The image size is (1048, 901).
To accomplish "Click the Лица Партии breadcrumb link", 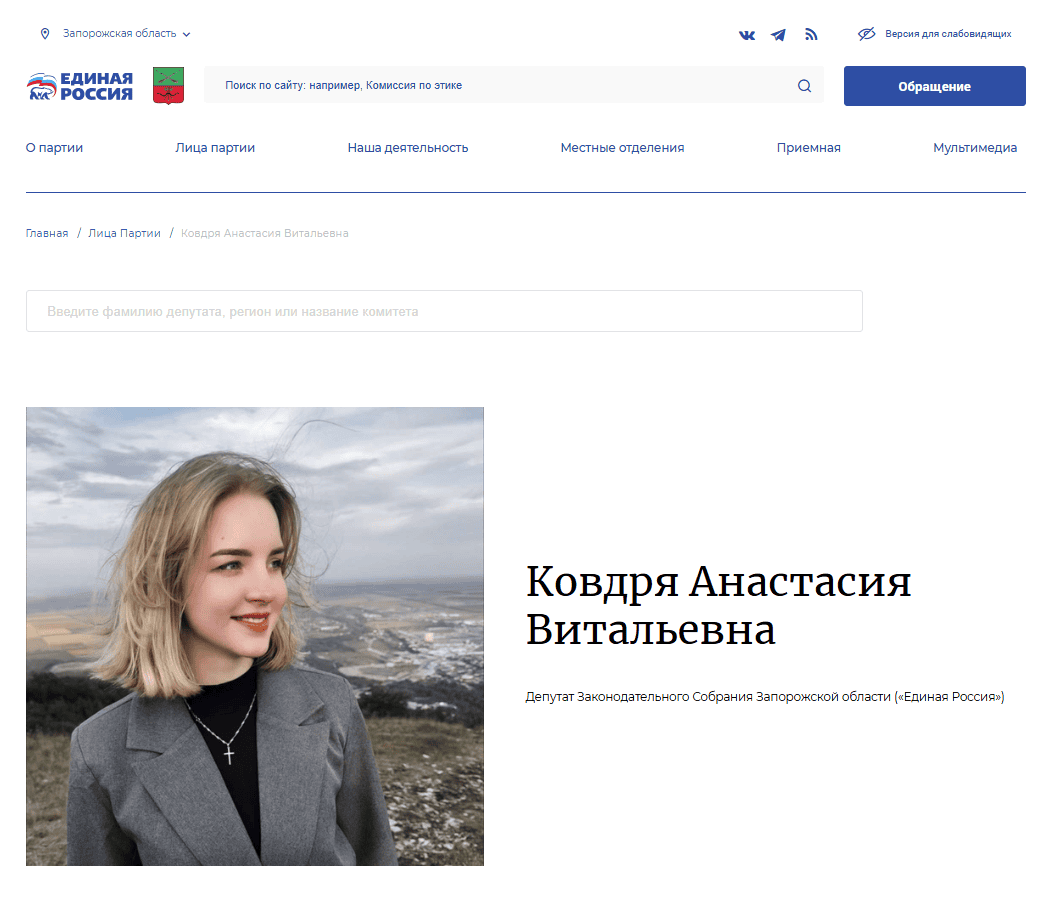I will coord(124,233).
